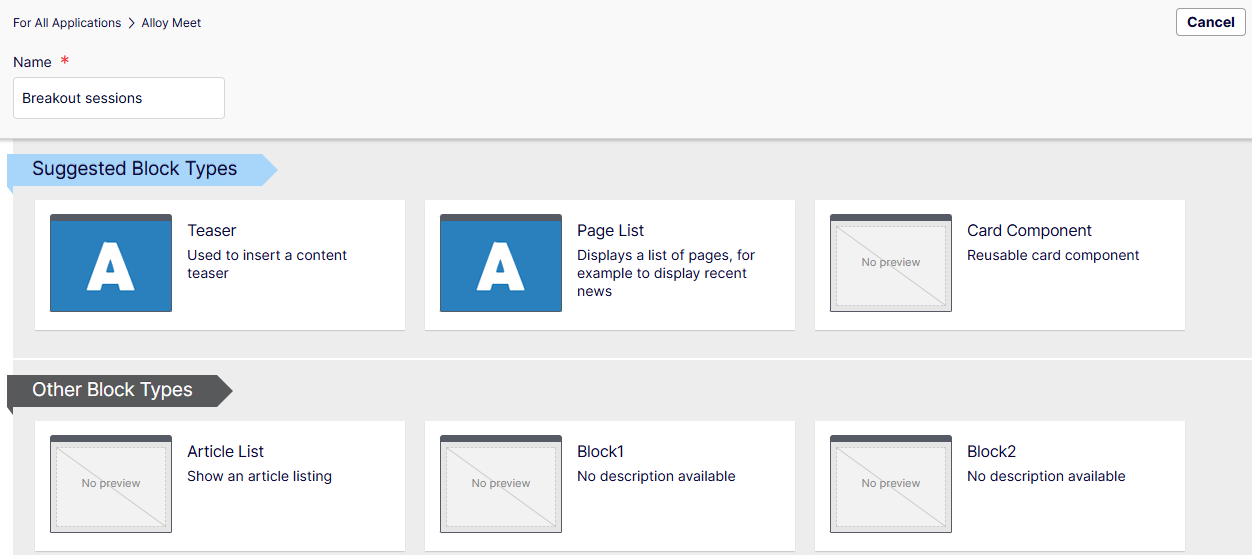Screen dimensions: 1252x555
Task: Click the 'Page List' title text
Action: (x=611, y=230)
